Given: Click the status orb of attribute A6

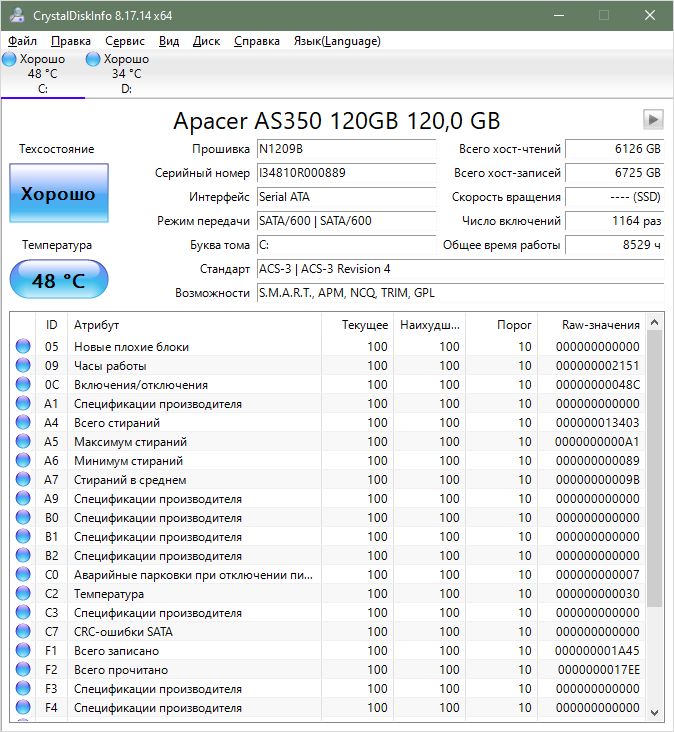Looking at the screenshot, I should [23, 460].
